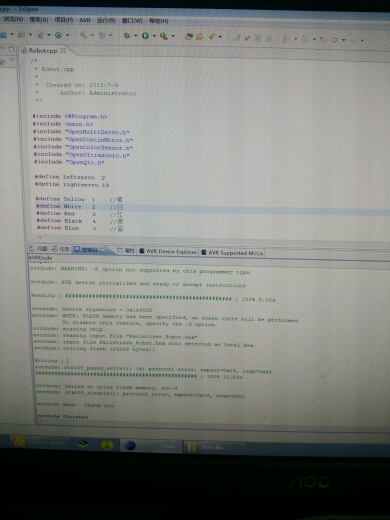Open the 窗口(W) Window menu

[132, 21]
